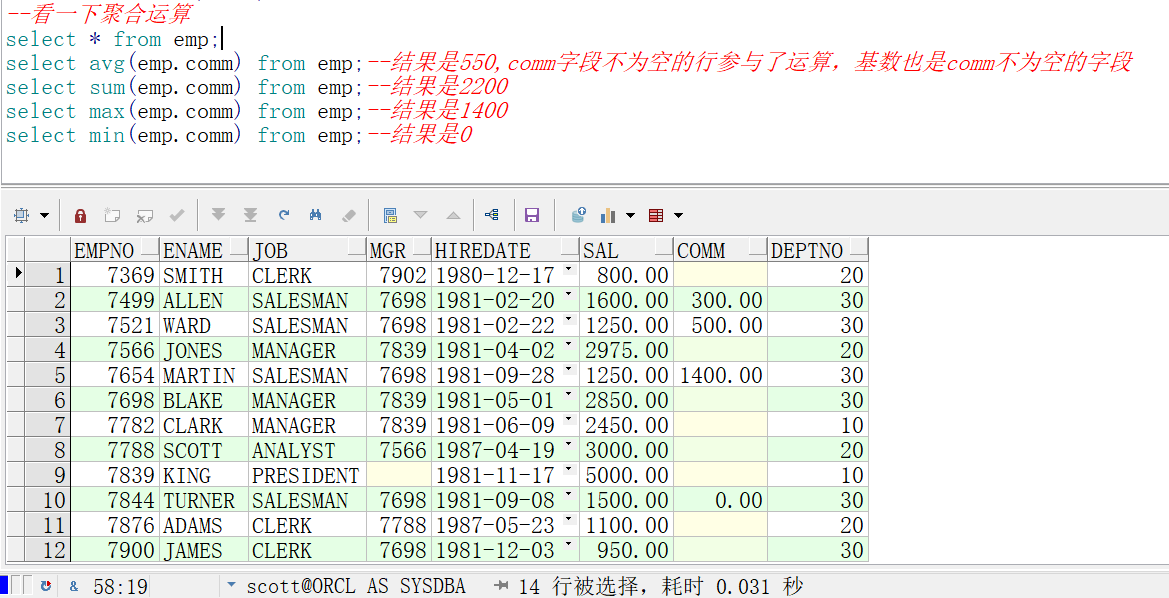The width and height of the screenshot is (1169, 598).
Task: Expand the chart icon dropdown arrow
Action: (x=630, y=214)
